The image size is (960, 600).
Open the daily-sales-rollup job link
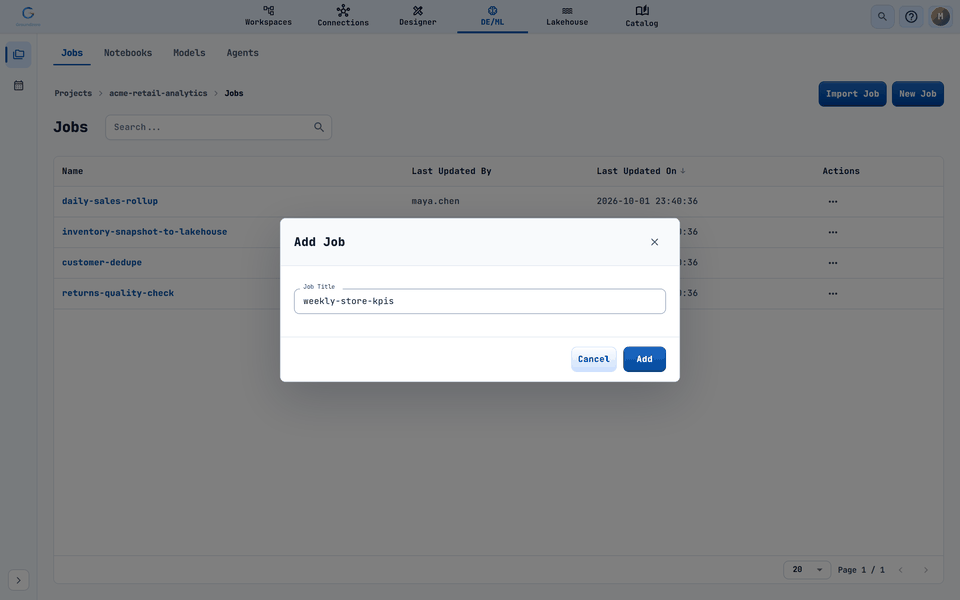pyautogui.click(x=110, y=201)
